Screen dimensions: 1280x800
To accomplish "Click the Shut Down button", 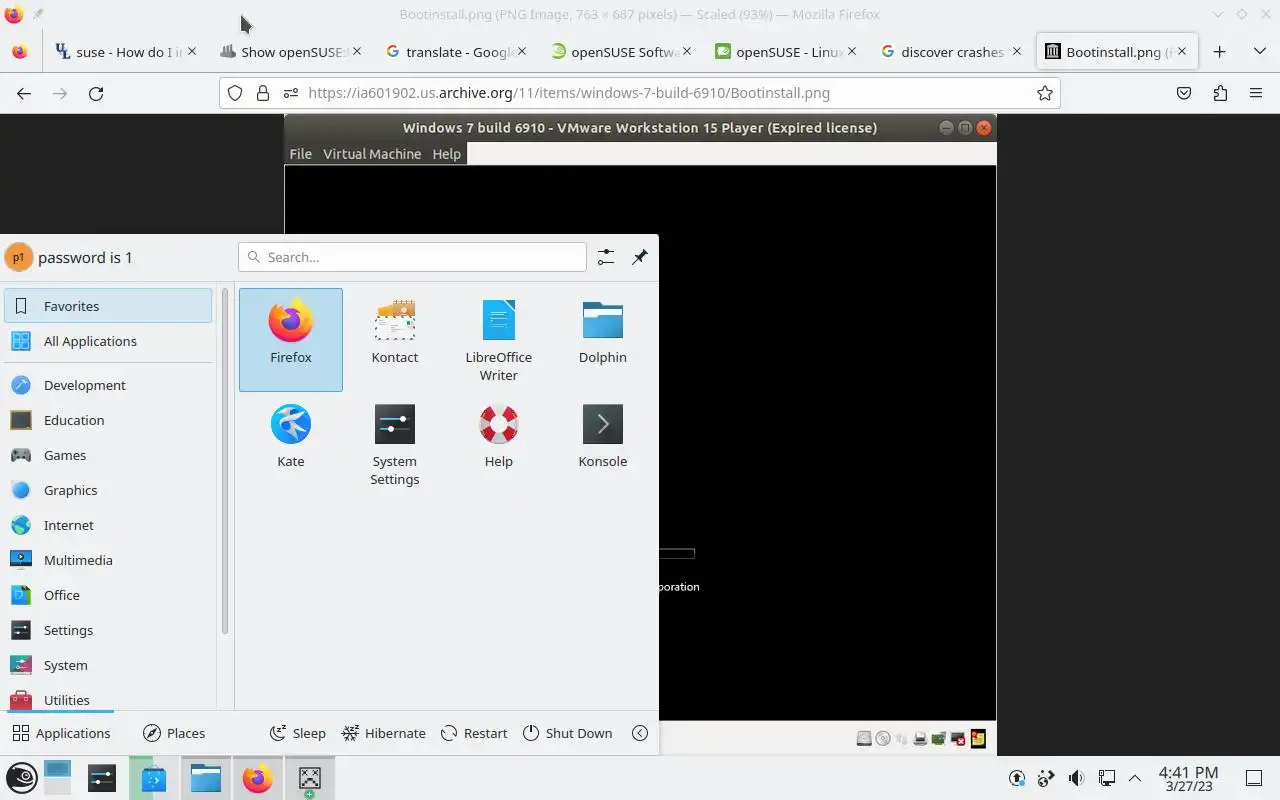I will tap(567, 733).
